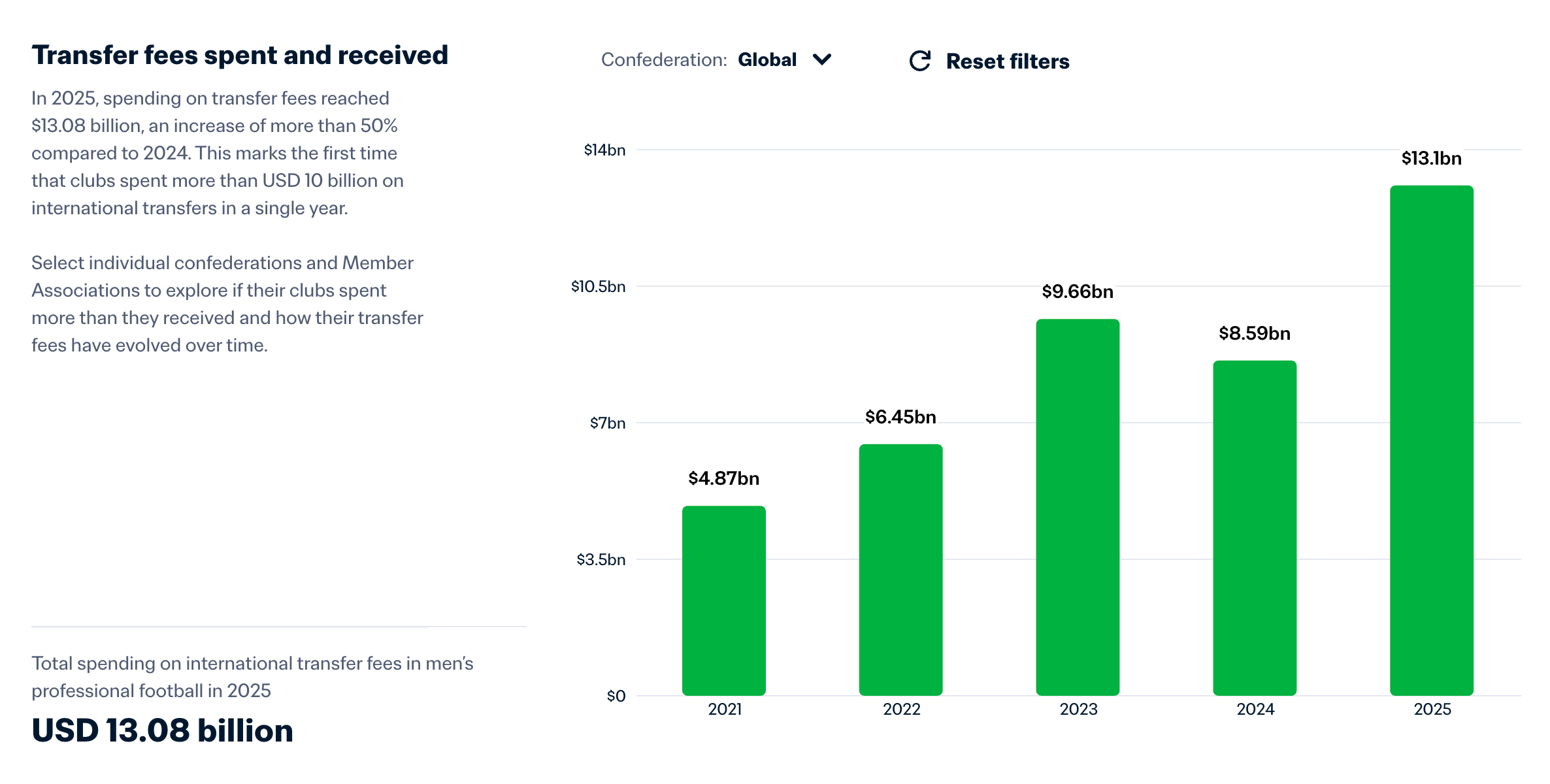The width and height of the screenshot is (1550, 784).
Task: Click the Transfer fees spent and received heading
Action: click(x=240, y=55)
